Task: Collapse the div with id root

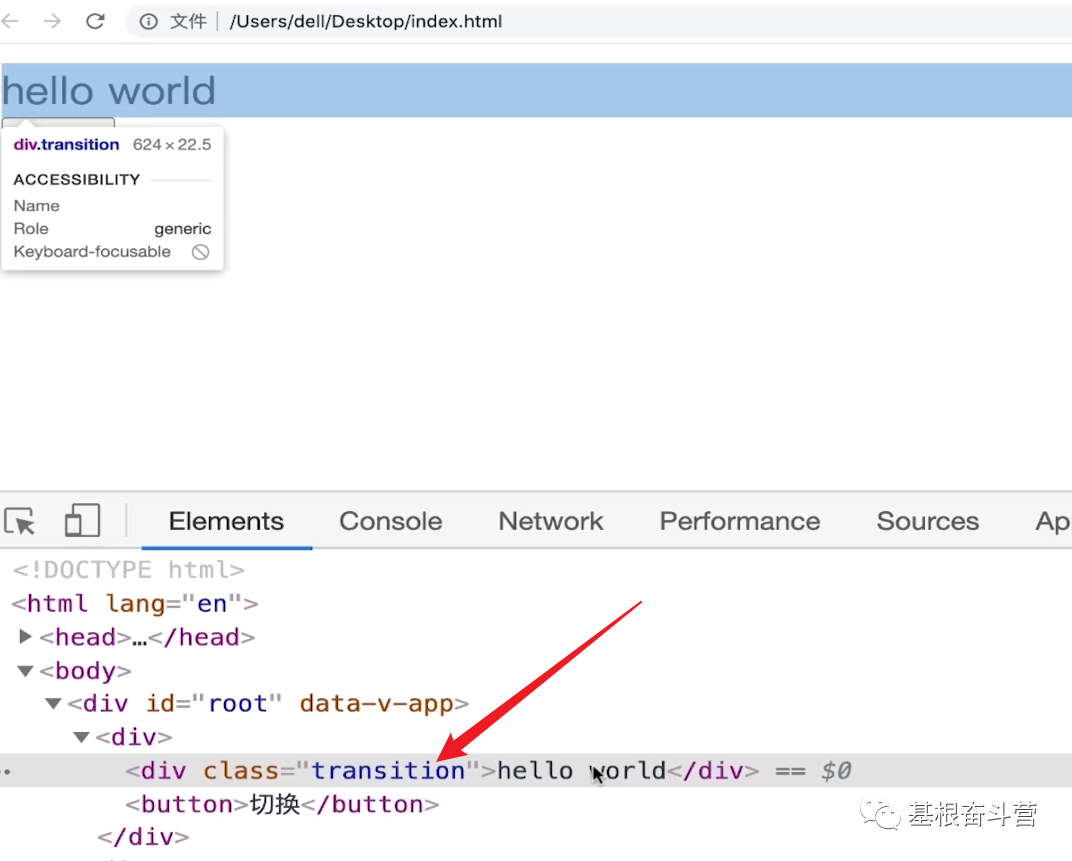Action: 53,703
